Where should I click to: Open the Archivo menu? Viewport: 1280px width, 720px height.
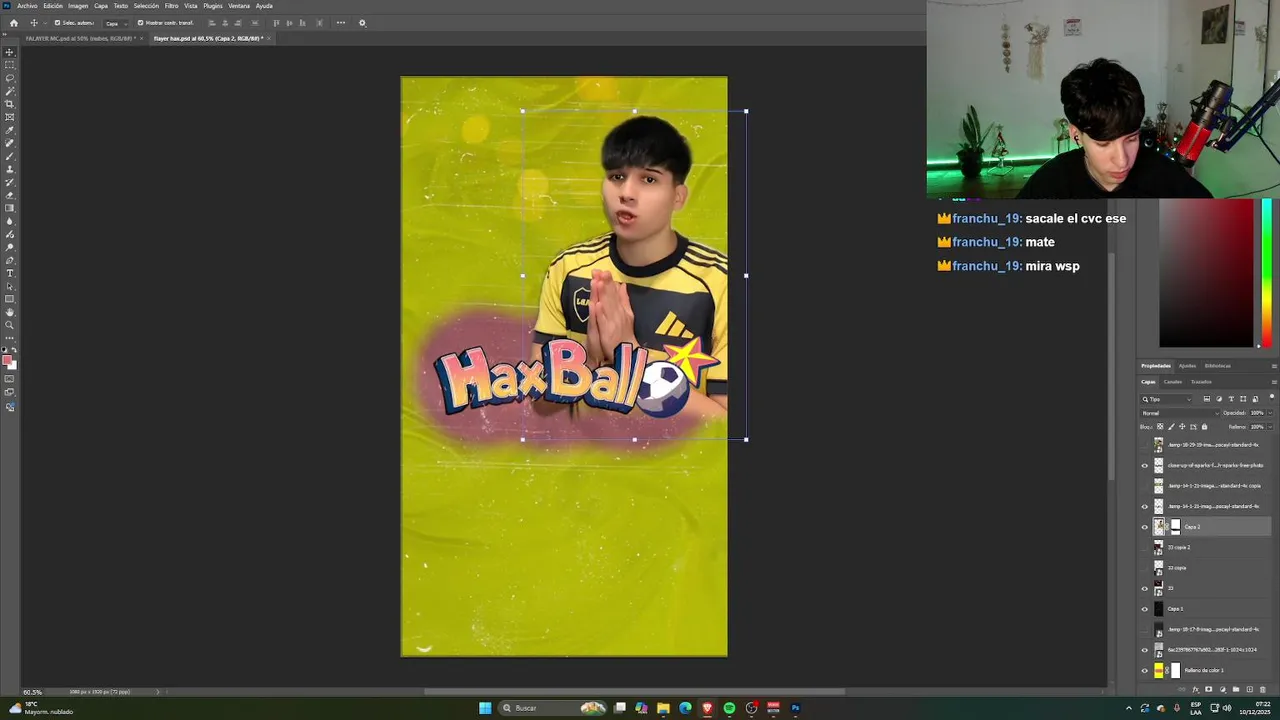pyautogui.click(x=27, y=6)
